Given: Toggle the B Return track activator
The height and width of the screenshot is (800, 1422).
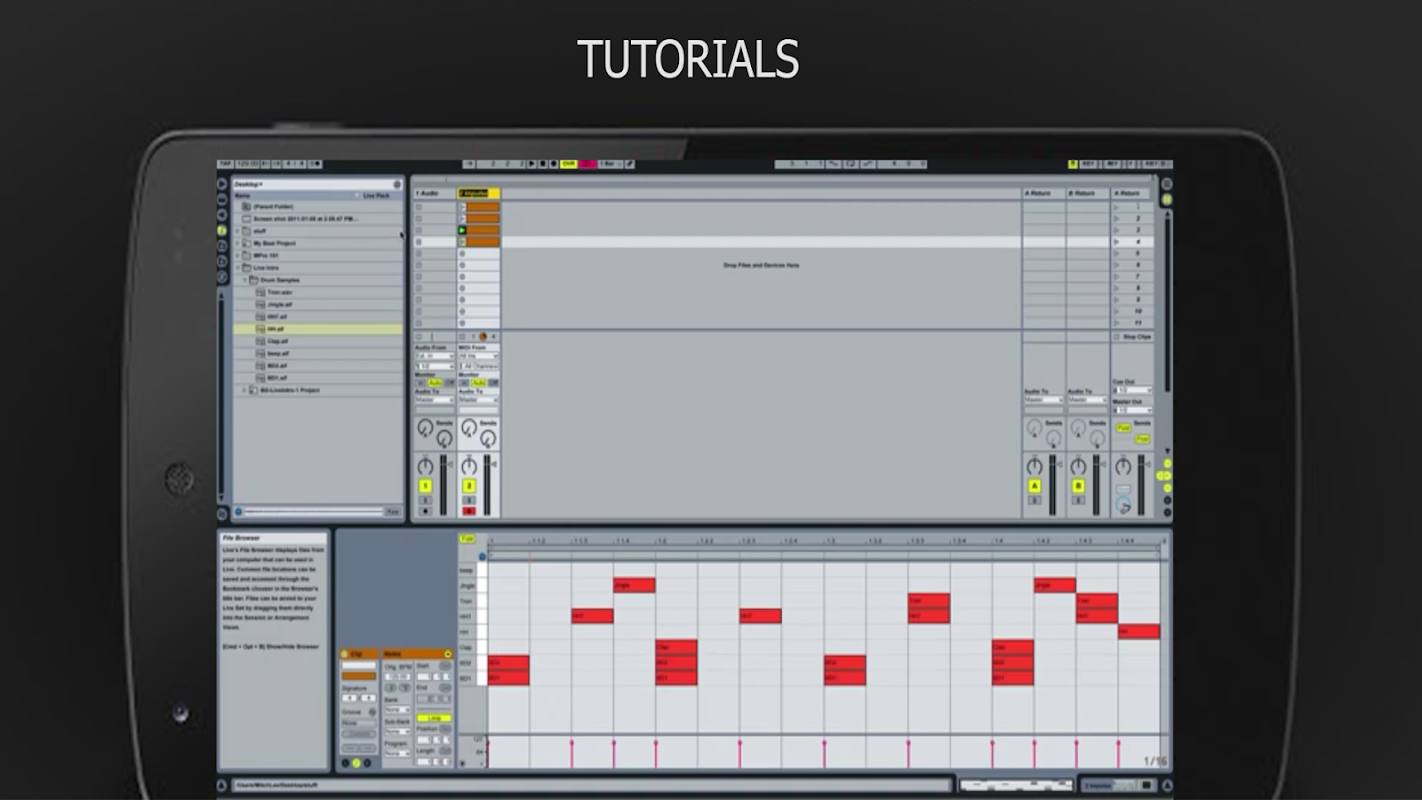Looking at the screenshot, I should tap(1078, 486).
